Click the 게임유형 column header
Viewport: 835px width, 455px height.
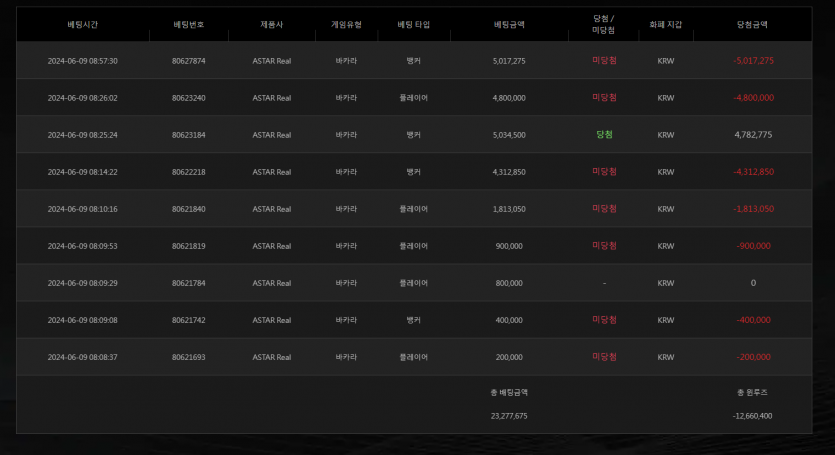(346, 25)
